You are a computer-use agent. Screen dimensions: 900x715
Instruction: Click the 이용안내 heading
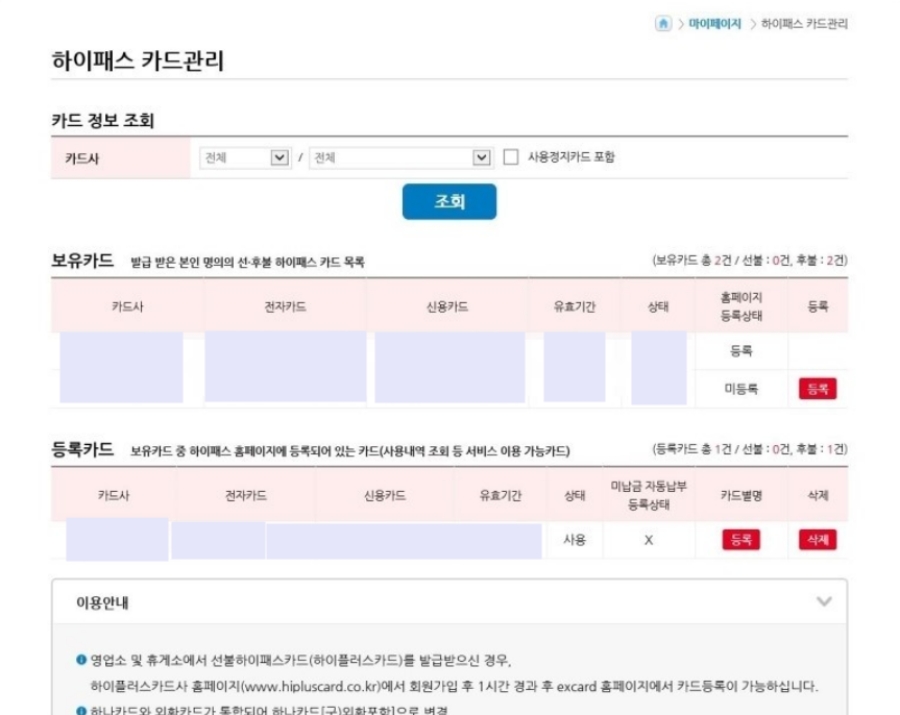(102, 603)
